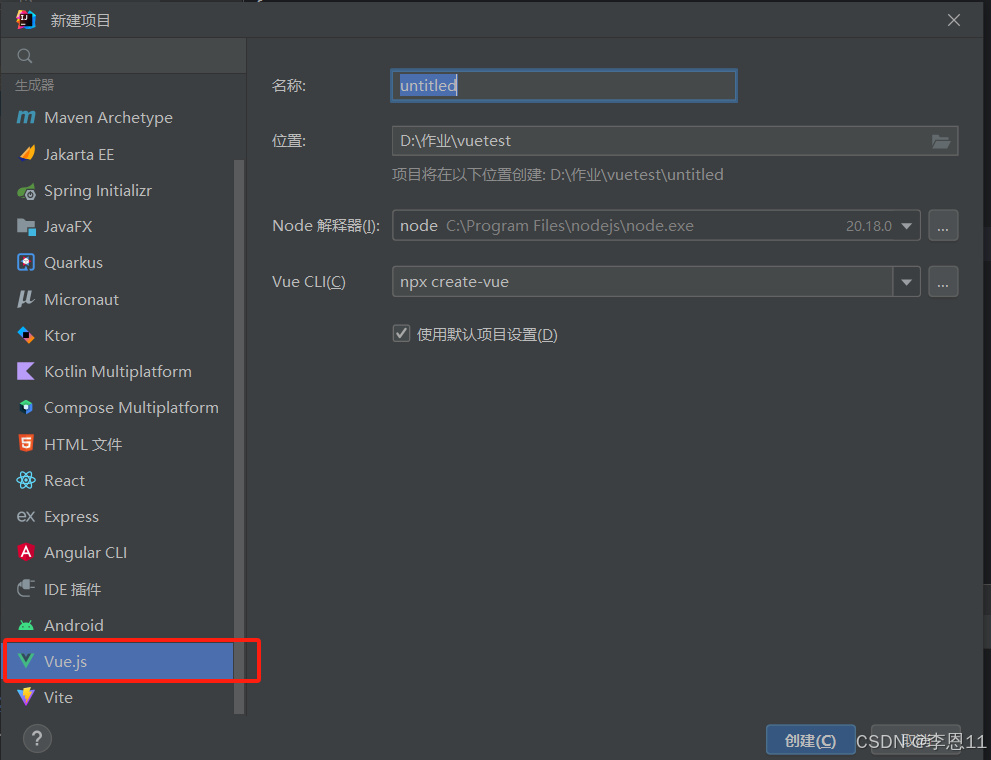The width and height of the screenshot is (991, 760).
Task: Click the Node interpreter browse ellipsis button
Action: tap(943, 226)
